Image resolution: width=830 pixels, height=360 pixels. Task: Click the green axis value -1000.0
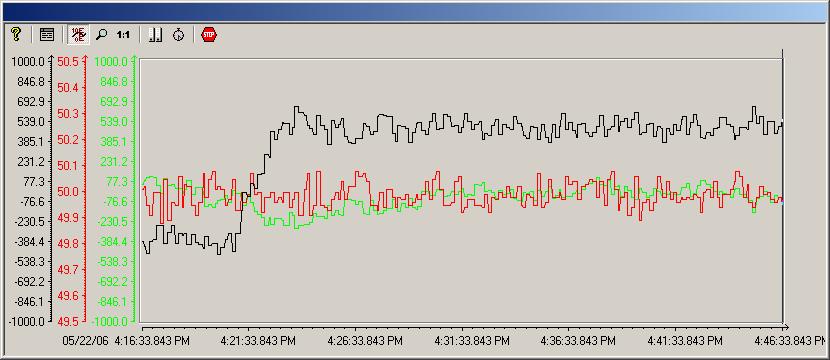[x=110, y=321]
